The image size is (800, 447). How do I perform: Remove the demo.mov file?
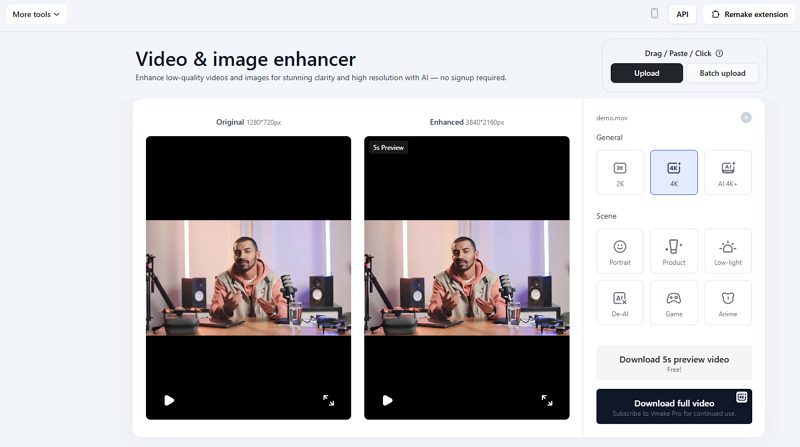click(x=746, y=117)
